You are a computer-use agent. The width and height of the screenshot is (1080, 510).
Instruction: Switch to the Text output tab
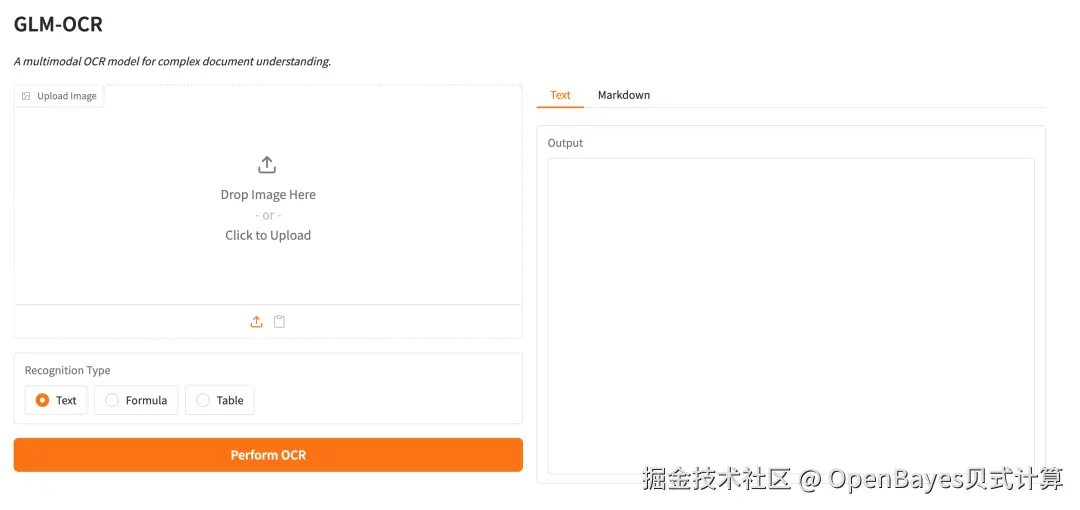pos(560,95)
